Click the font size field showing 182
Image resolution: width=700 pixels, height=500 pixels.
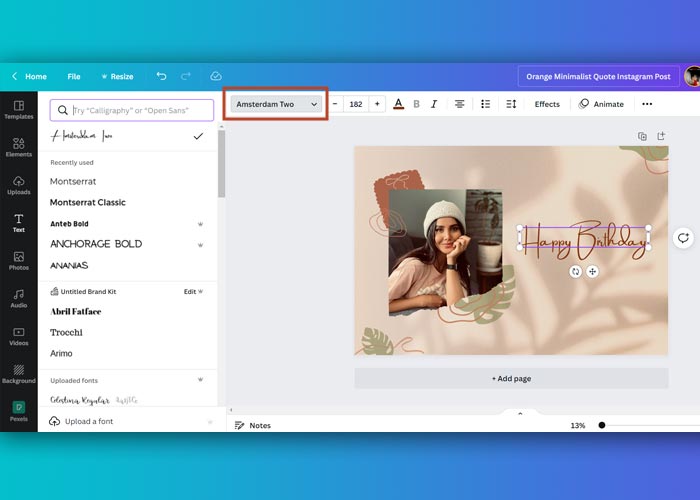tap(356, 104)
